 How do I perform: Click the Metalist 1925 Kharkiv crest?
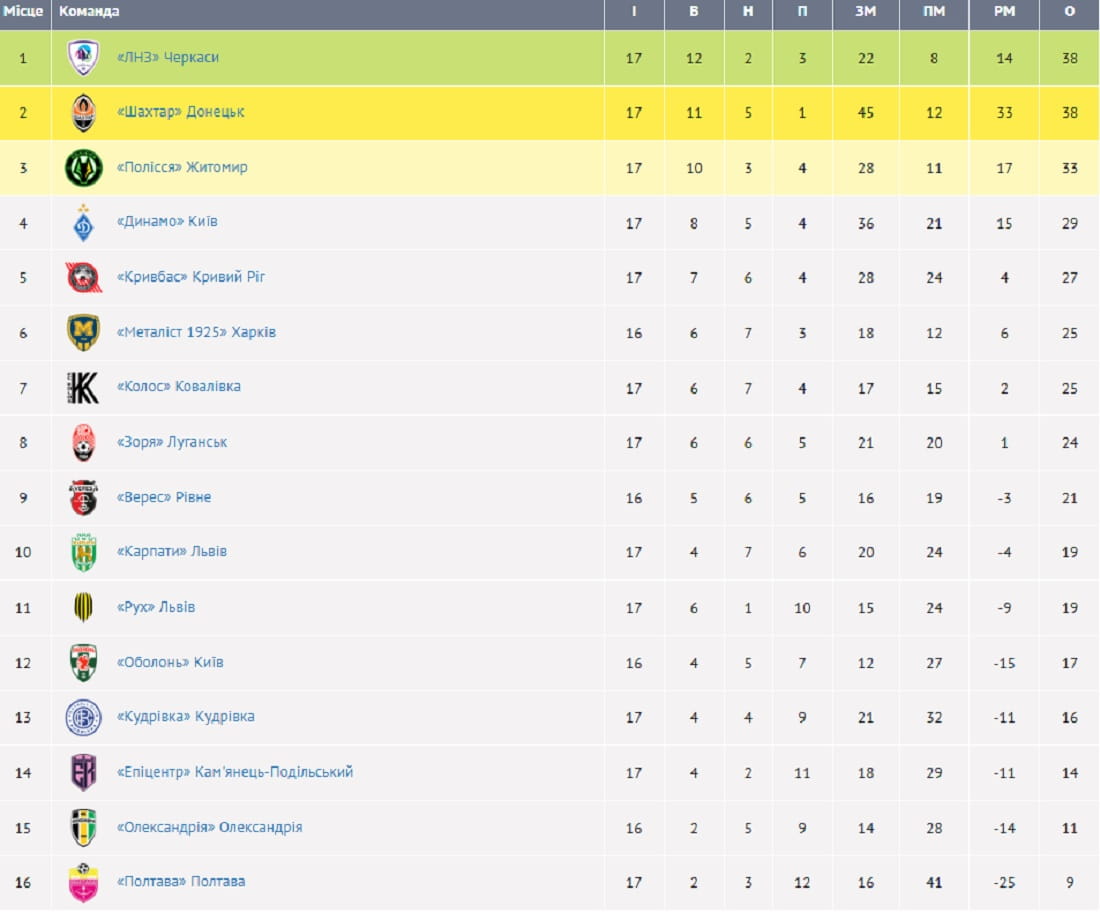[84, 332]
